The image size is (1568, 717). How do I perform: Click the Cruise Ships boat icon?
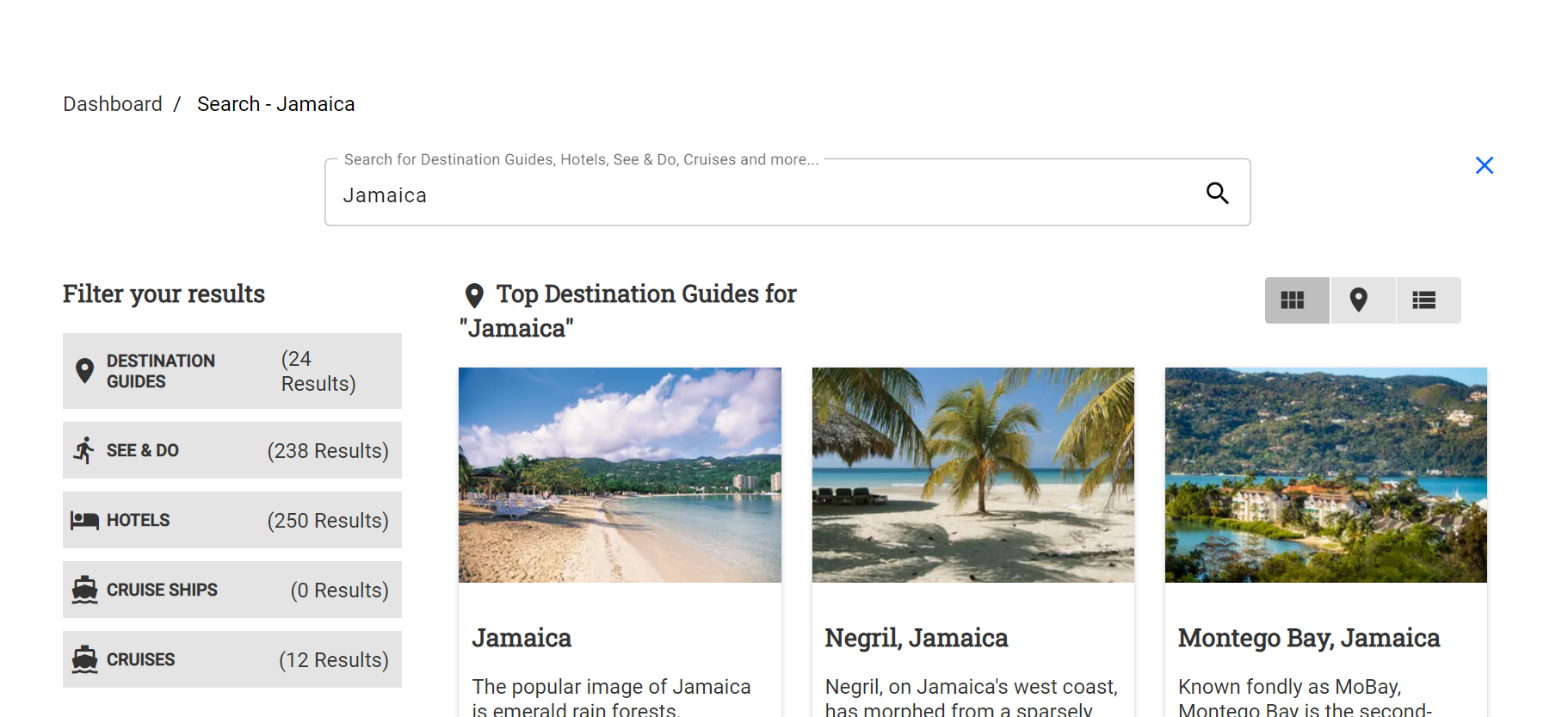[84, 590]
